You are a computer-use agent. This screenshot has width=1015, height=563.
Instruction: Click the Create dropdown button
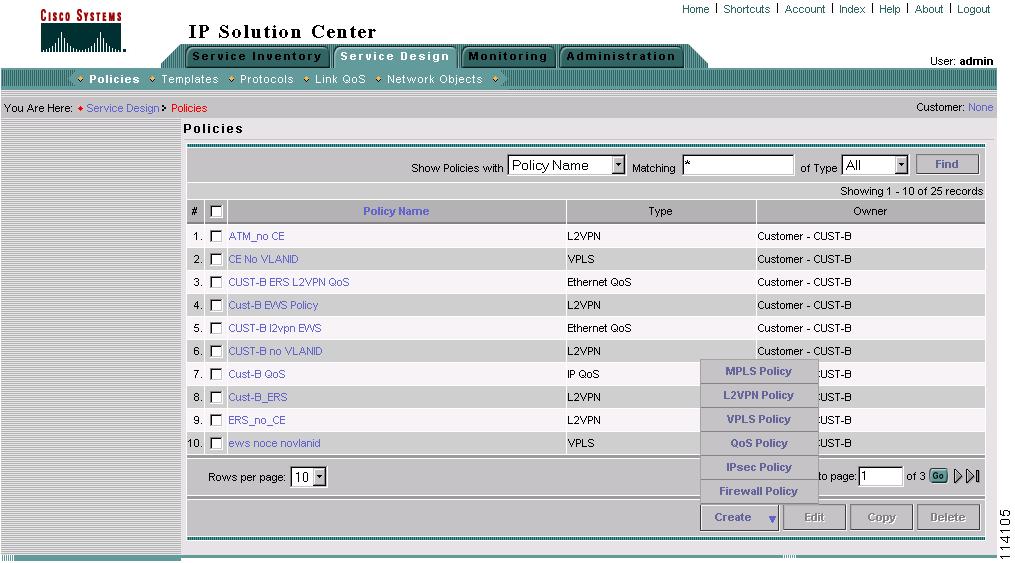point(740,518)
